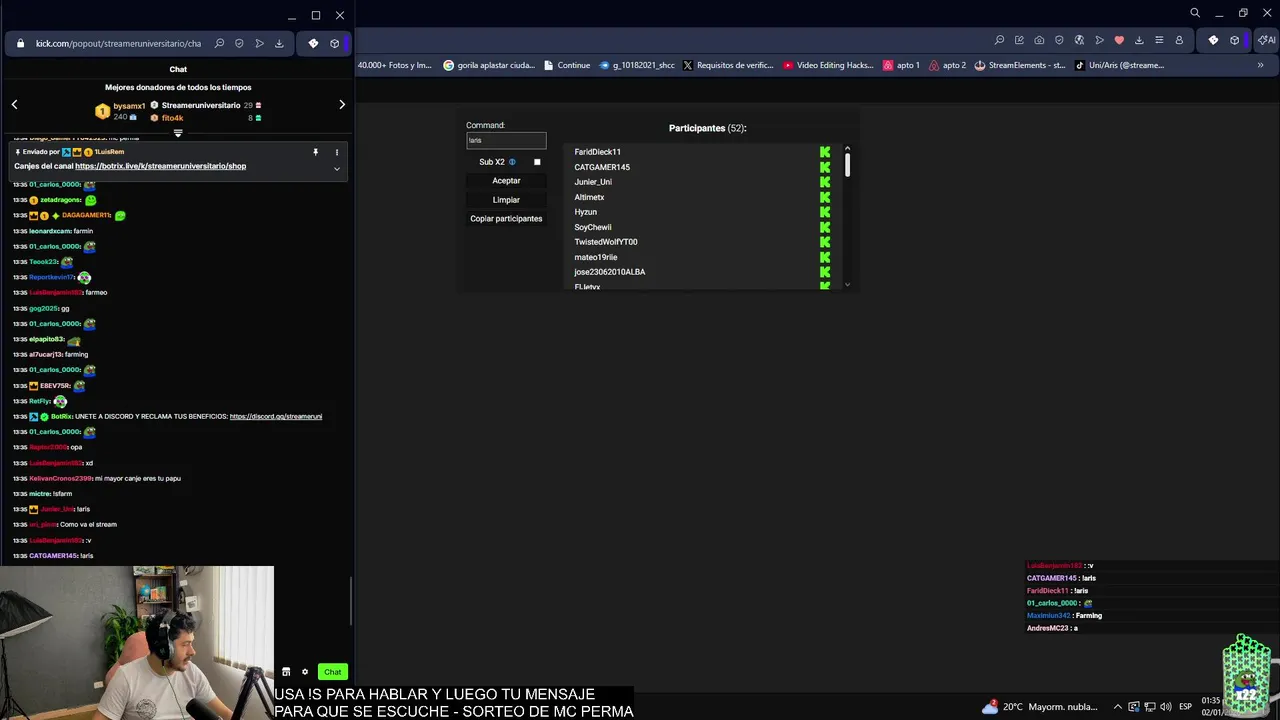Click the zoom magnifier icon in chat popout address bar
The height and width of the screenshot is (720, 1280).
pos(219,43)
